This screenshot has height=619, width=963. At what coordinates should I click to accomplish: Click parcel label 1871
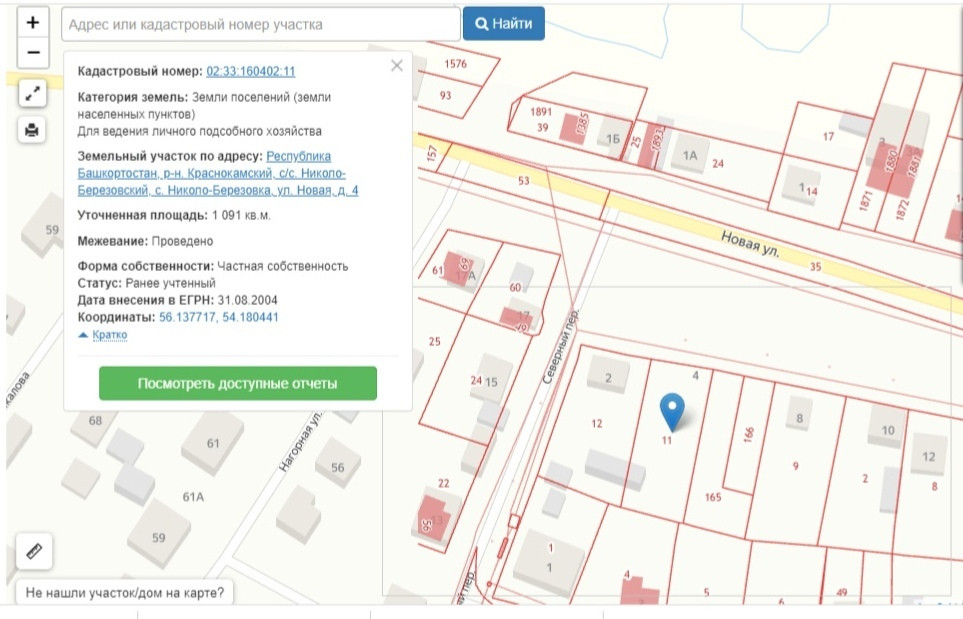[866, 200]
